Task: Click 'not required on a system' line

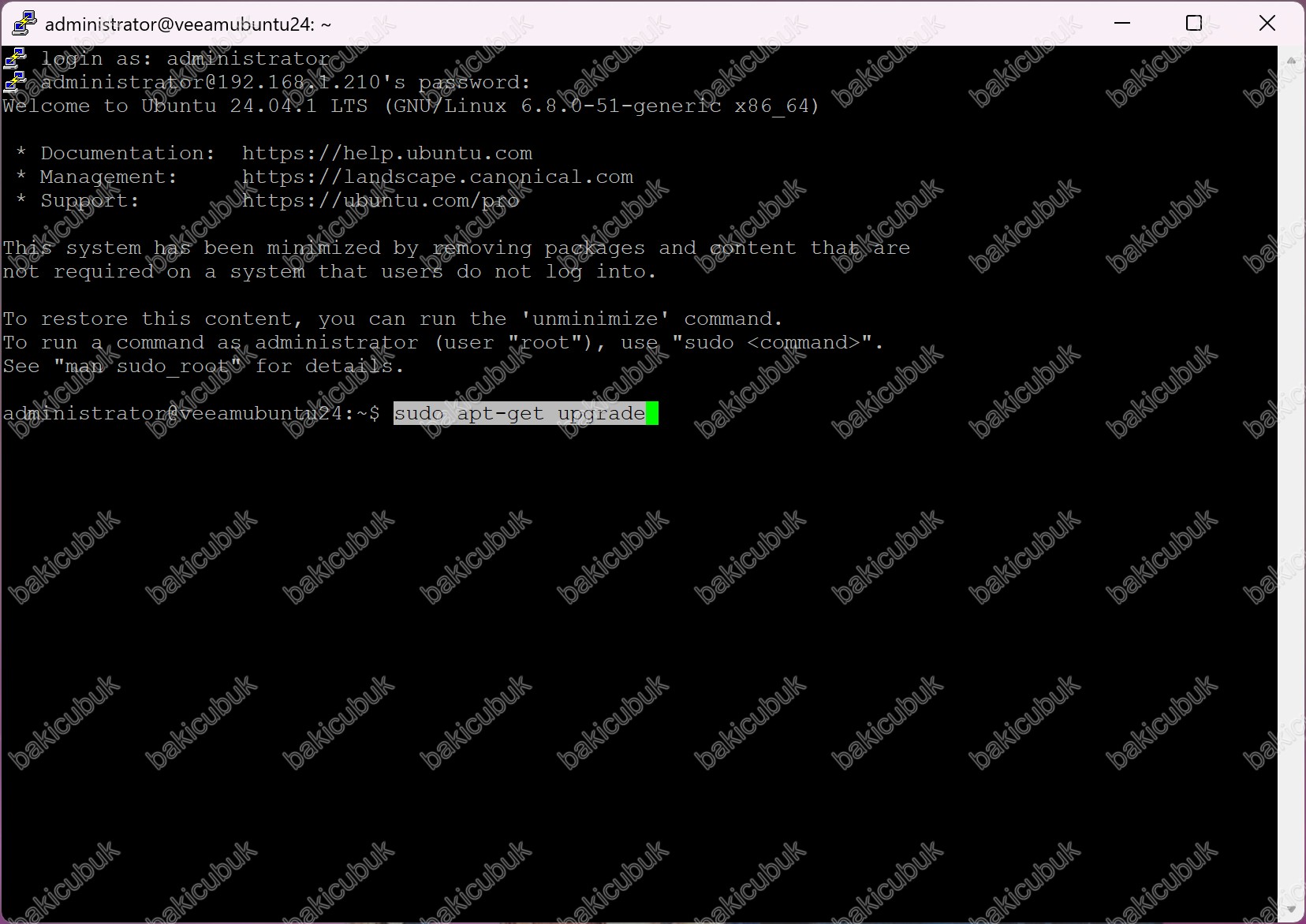Action: 330,271
